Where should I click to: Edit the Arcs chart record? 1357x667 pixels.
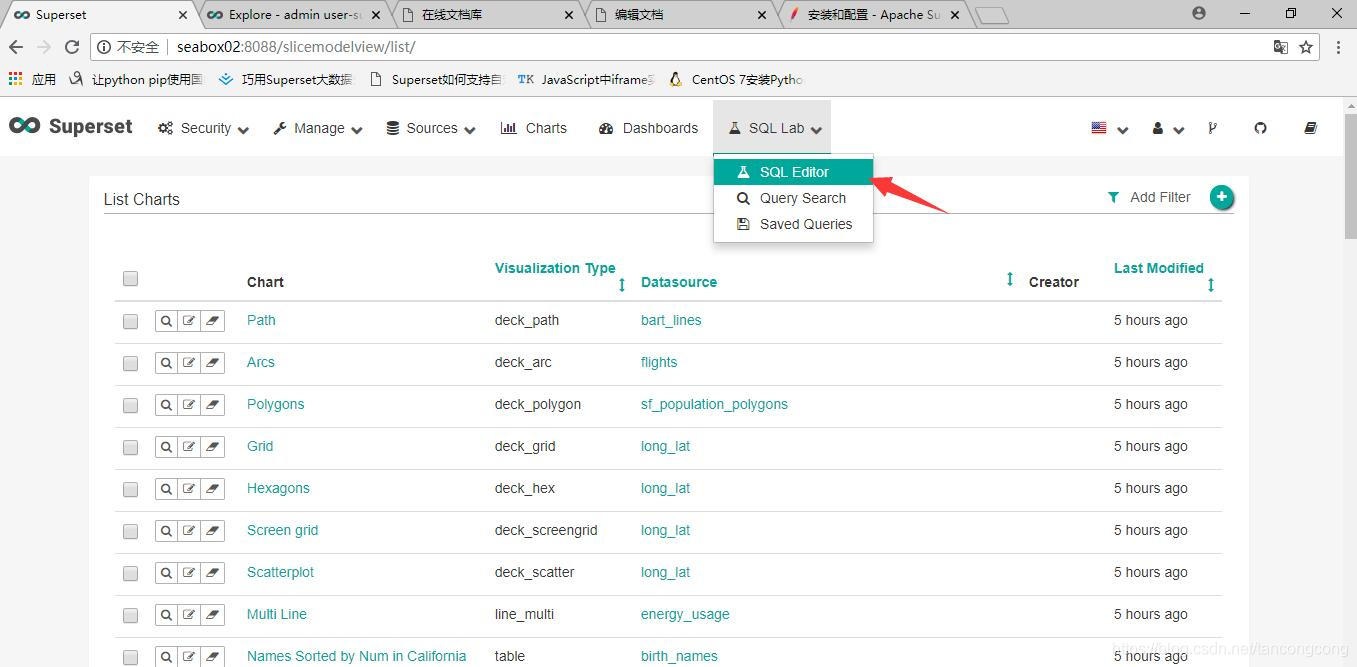(189, 363)
